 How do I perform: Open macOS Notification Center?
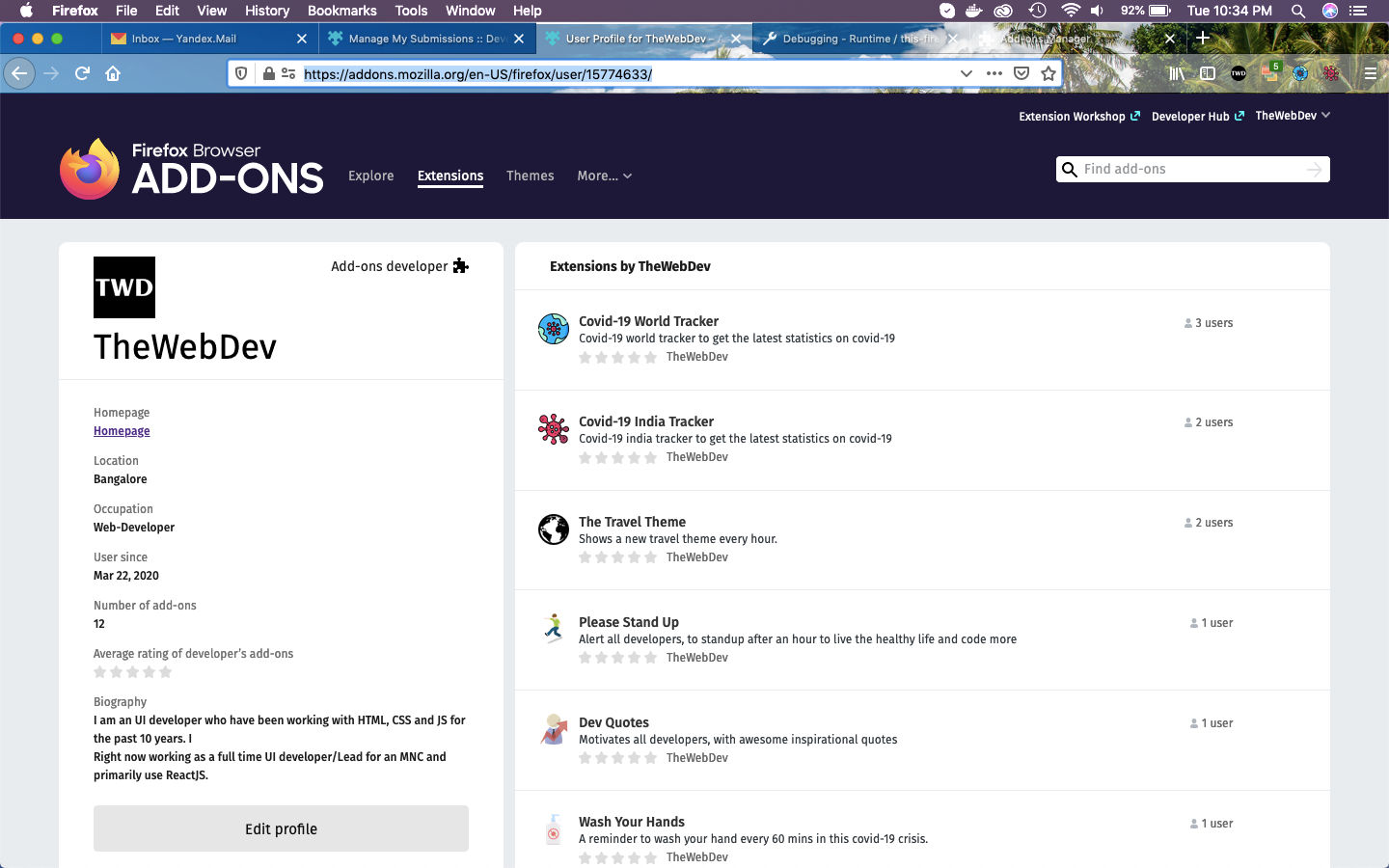coord(1360,11)
